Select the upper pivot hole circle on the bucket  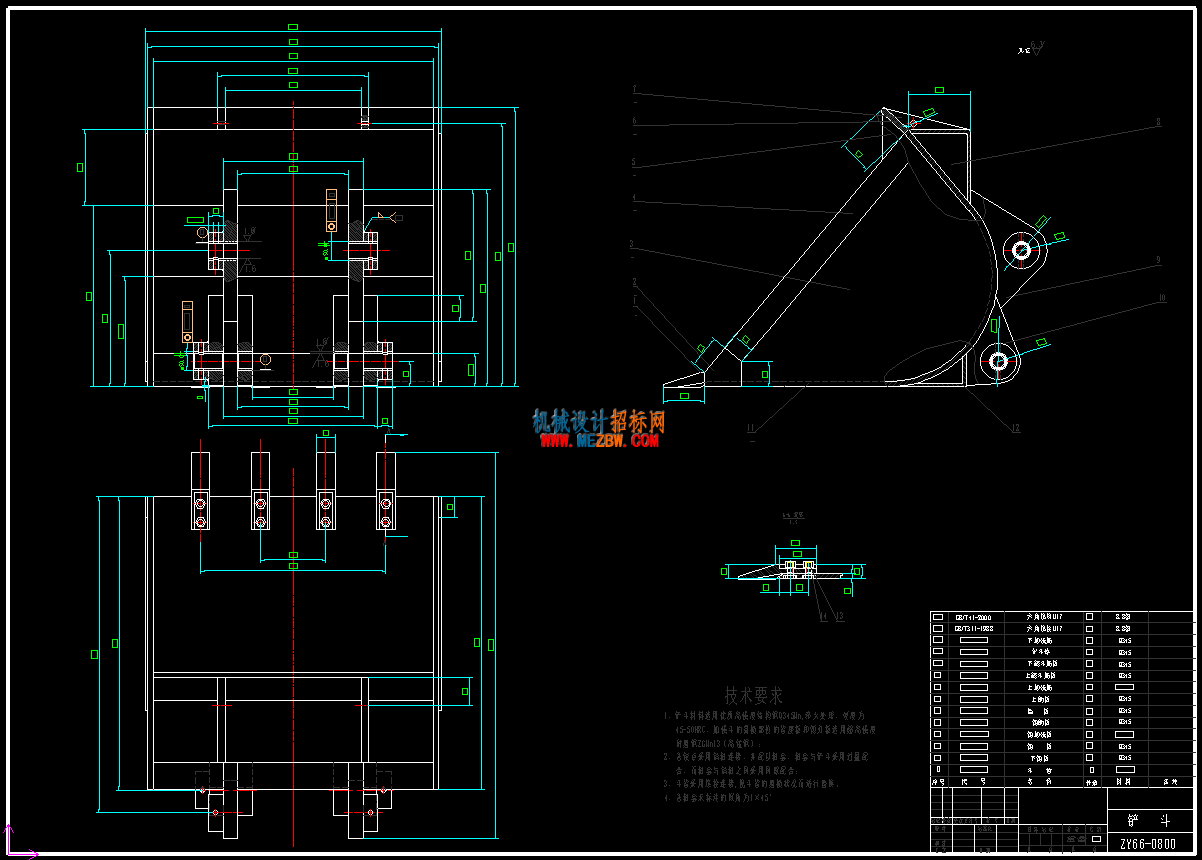(1022, 250)
